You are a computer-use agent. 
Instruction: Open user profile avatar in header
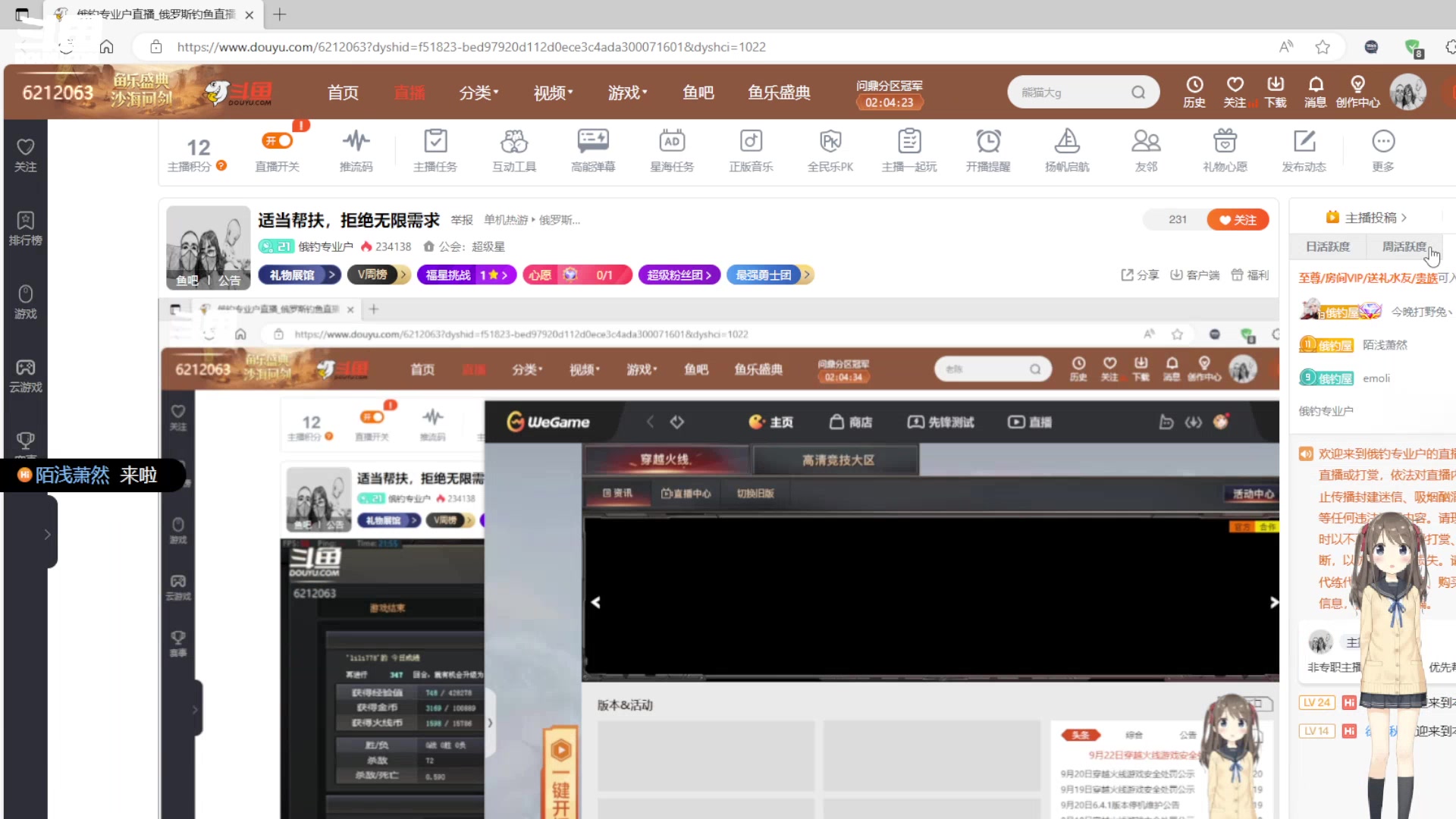[1408, 93]
